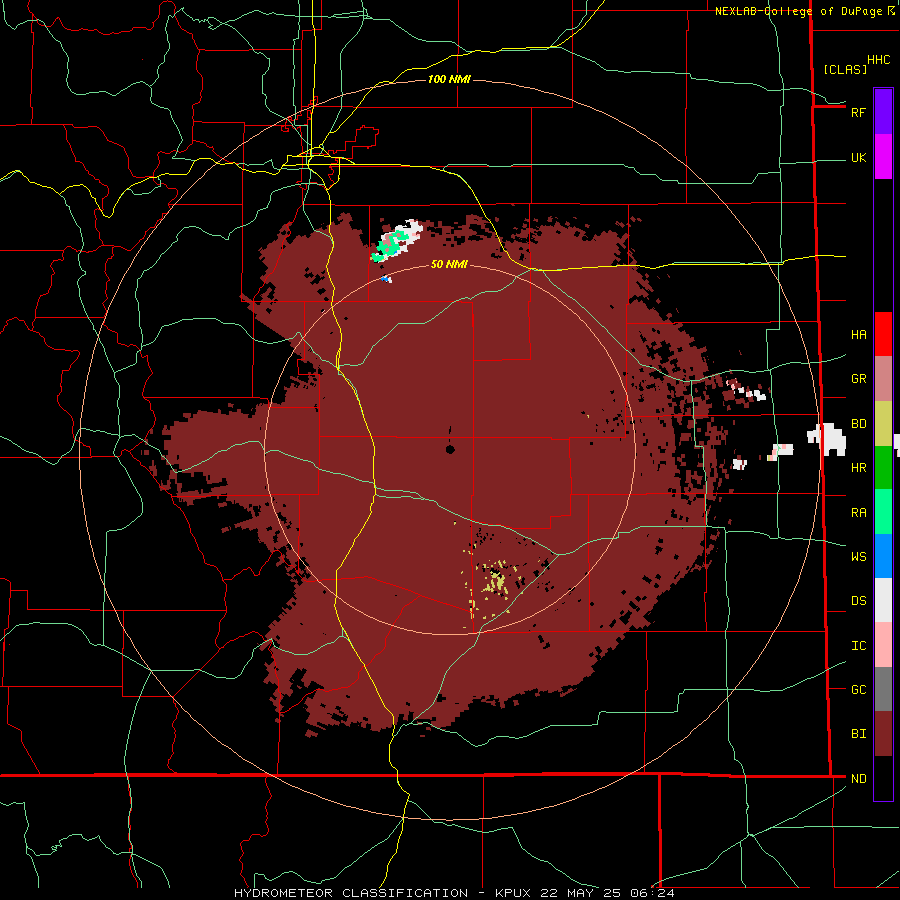The width and height of the screenshot is (900, 900).
Task: Click the small blue wet snow echo near 50 NMI ring
Action: click(x=386, y=279)
